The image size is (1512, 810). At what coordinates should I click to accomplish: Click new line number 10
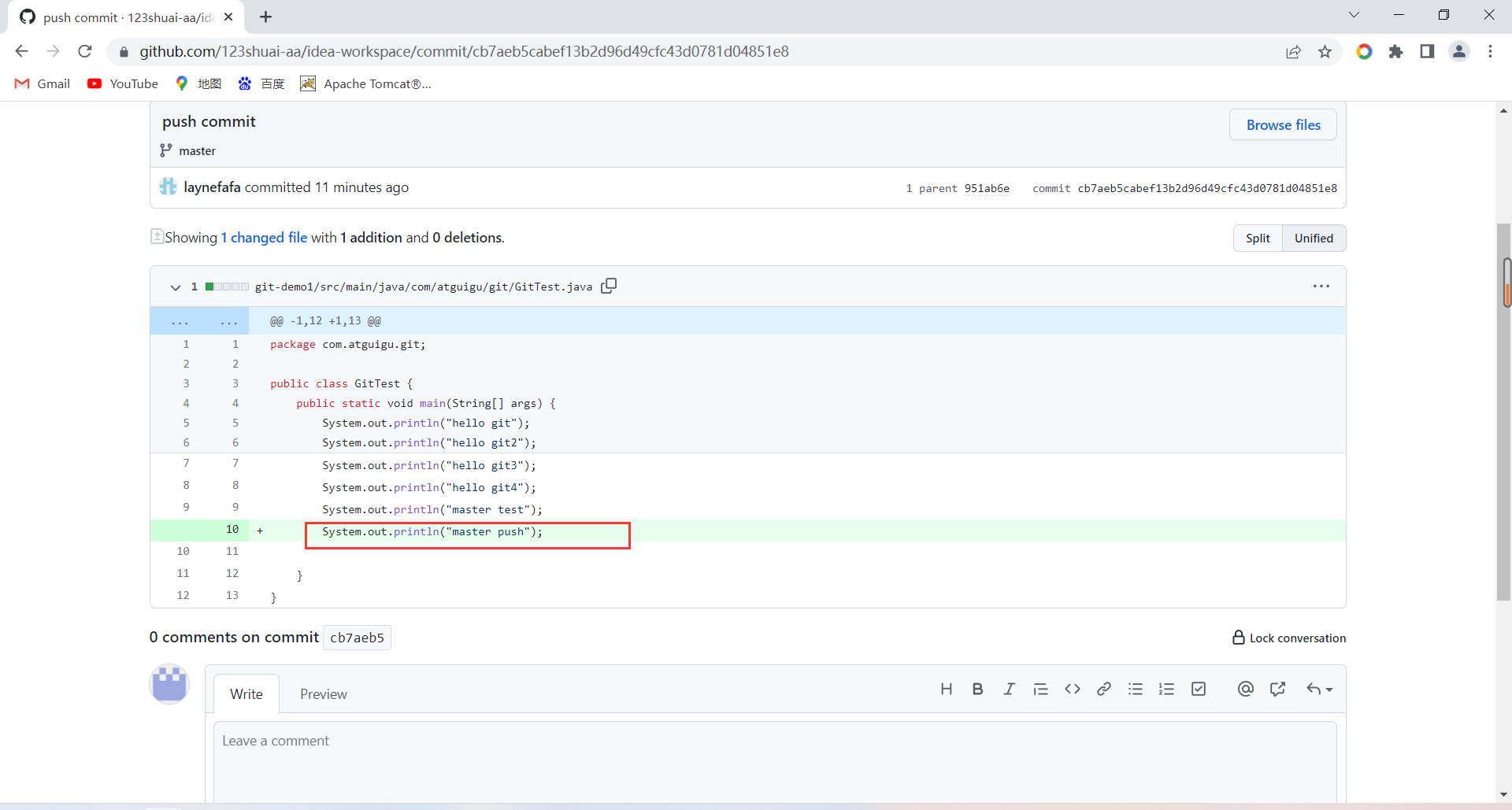pos(232,530)
